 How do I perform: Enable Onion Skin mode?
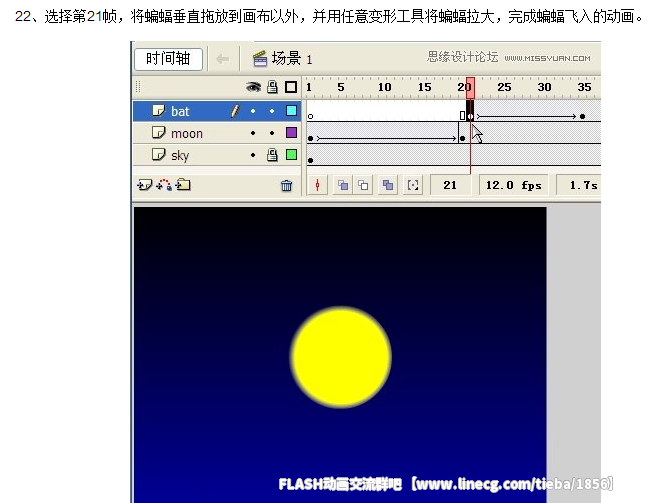[x=342, y=185]
